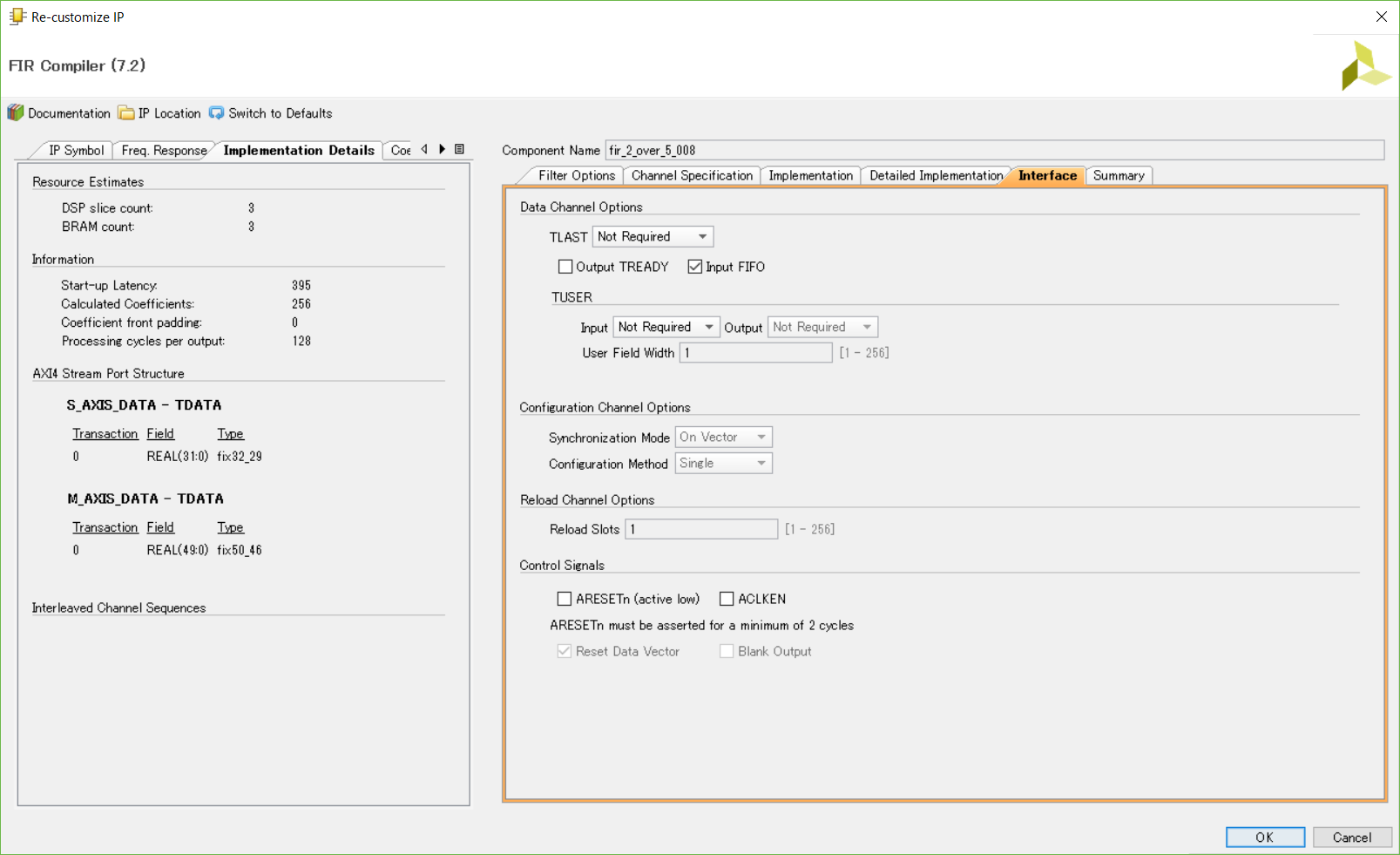Close the Re-customize IP dialog
This screenshot has width=1400, height=855.
(1382, 17)
